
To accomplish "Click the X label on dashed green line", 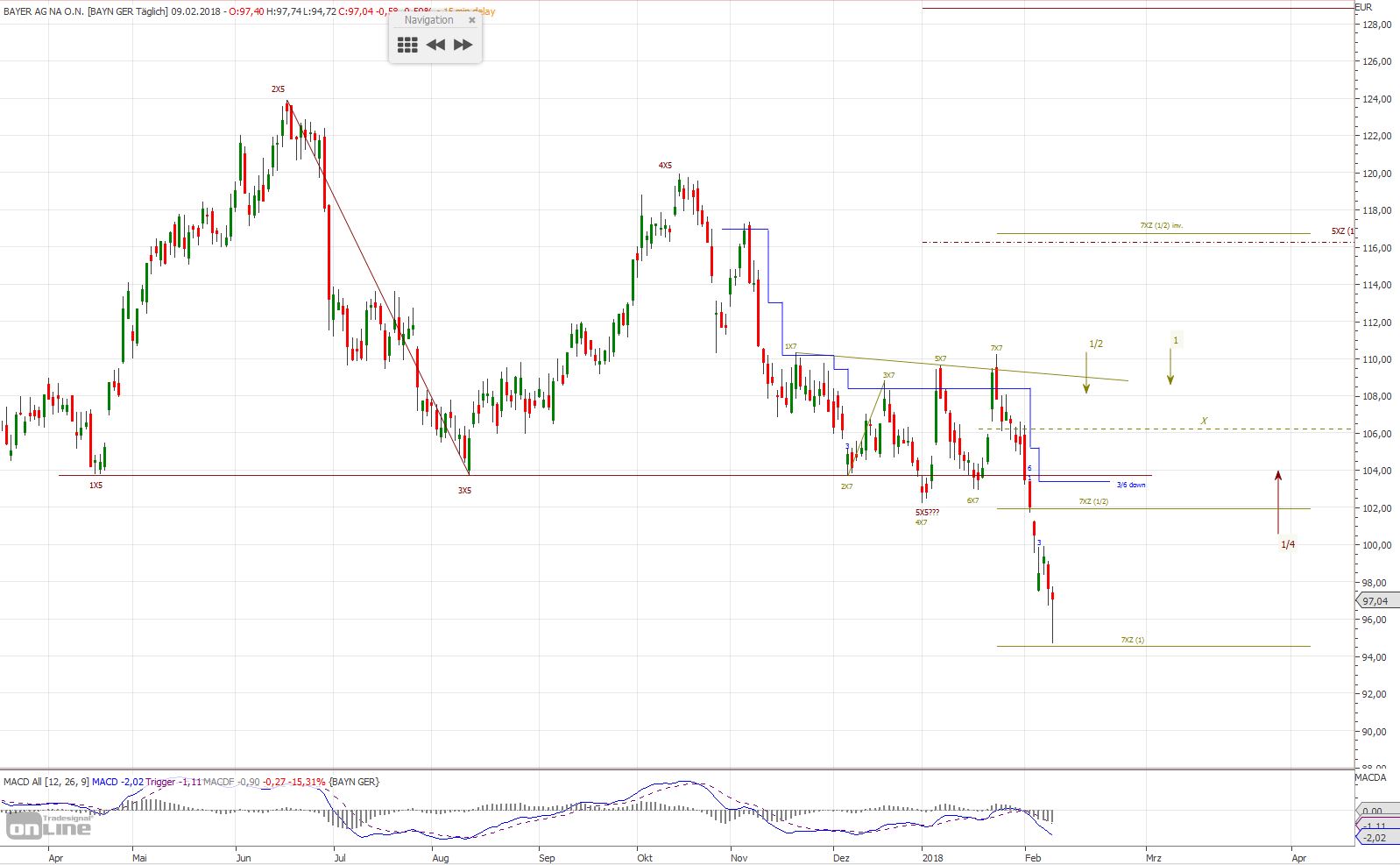I will (1204, 422).
